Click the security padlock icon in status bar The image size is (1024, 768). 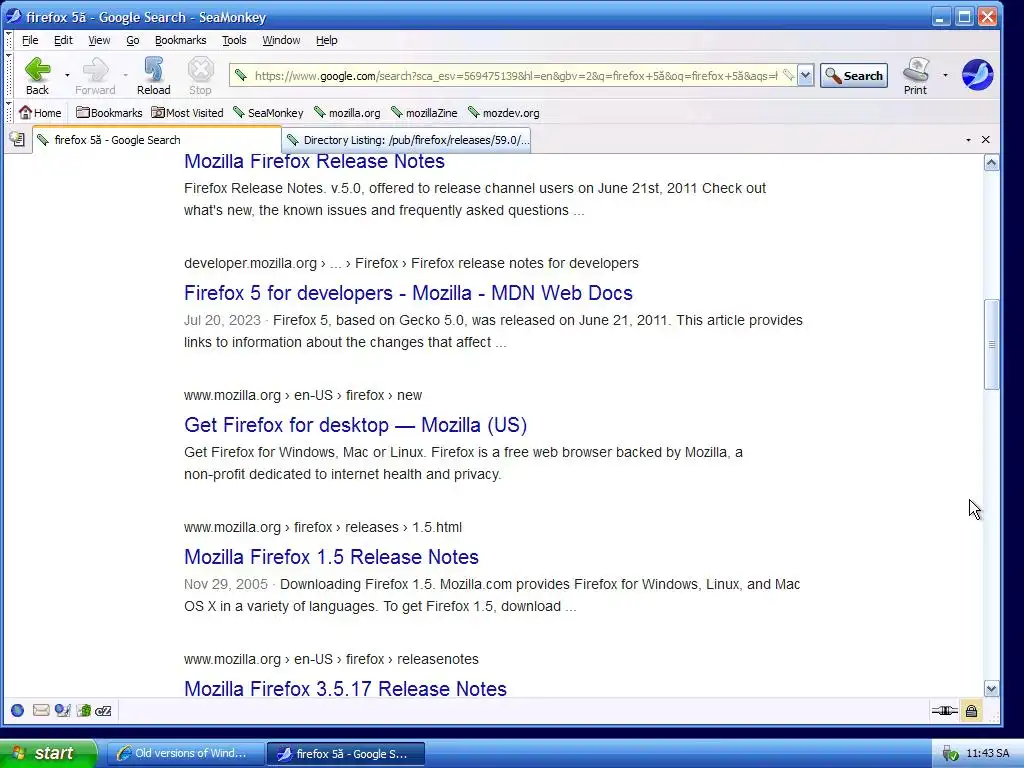pyautogui.click(x=971, y=711)
